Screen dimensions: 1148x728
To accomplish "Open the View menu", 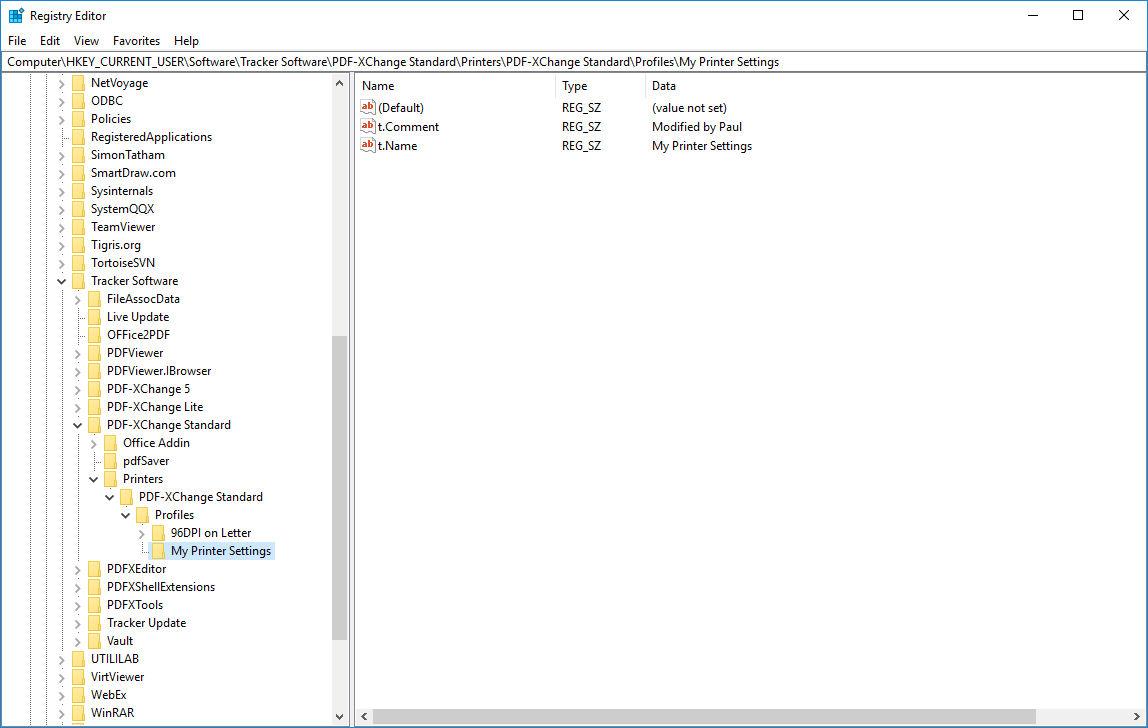I will tap(86, 41).
